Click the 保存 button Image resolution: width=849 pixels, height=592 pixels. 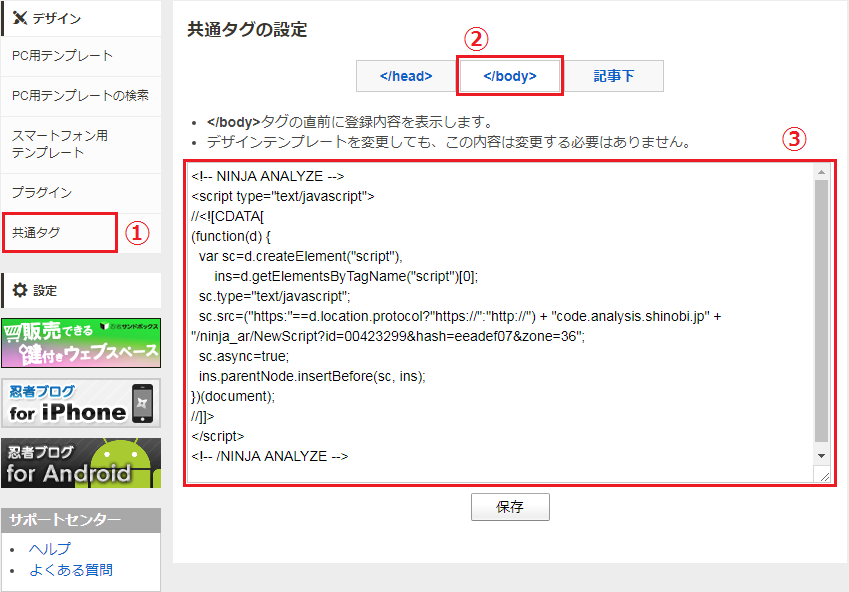coord(510,507)
